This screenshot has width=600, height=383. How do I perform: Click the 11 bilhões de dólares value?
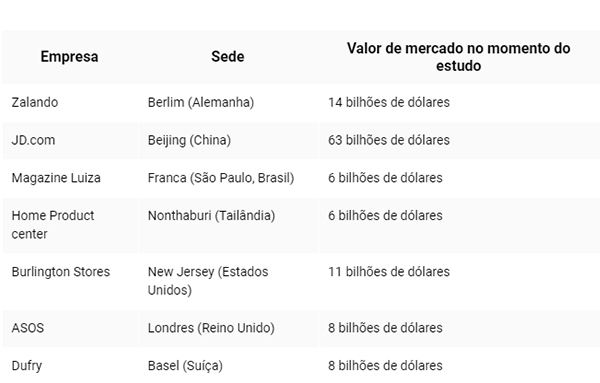coord(389,272)
